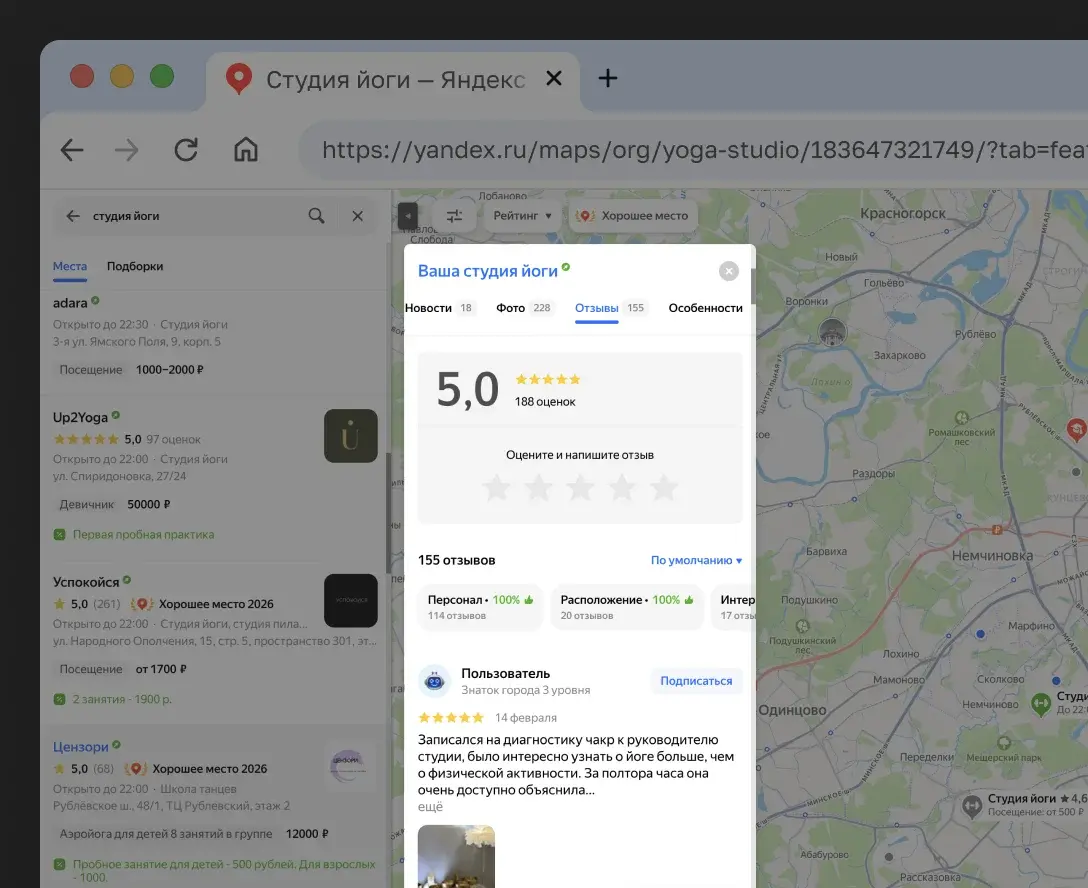
Task: Open the map filters settings icon
Action: [x=454, y=216]
